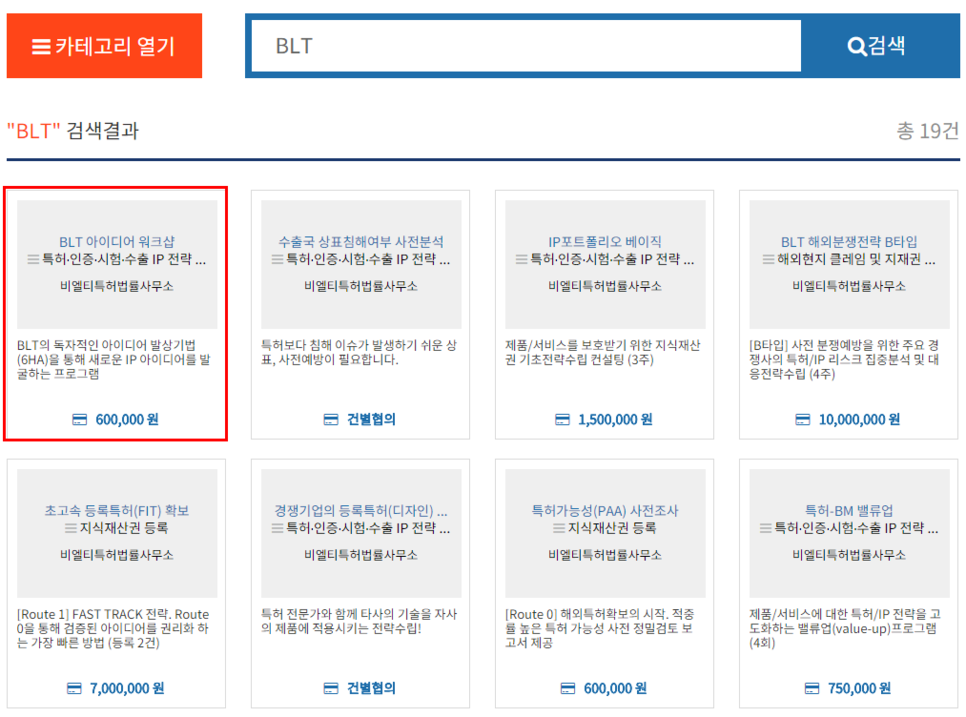This screenshot has width=966, height=717.
Task: Click 비엘티특허법률사무소 on 특허-BM 밸류업 card
Action: [x=849, y=555]
